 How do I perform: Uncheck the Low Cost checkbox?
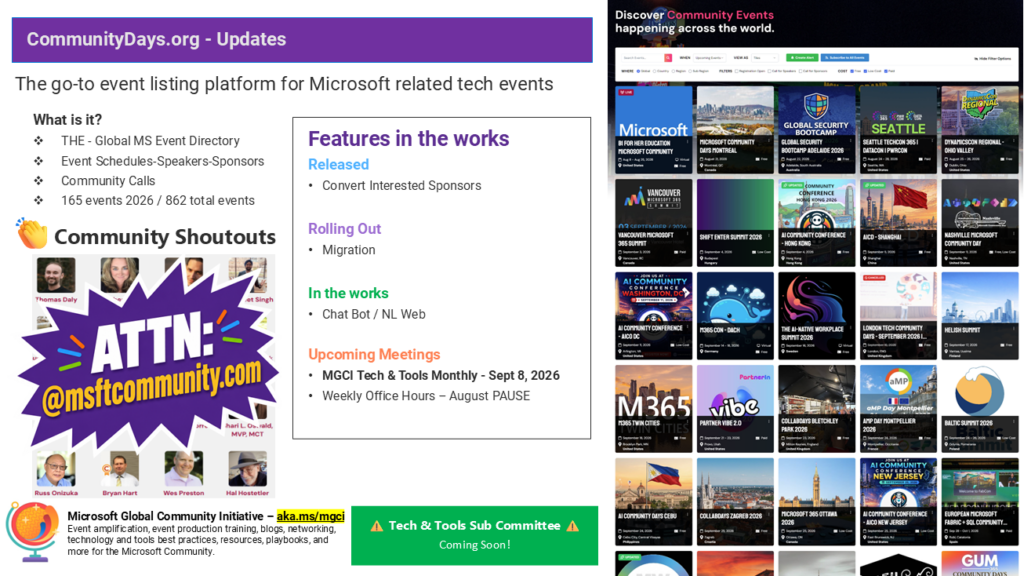pyautogui.click(x=865, y=71)
